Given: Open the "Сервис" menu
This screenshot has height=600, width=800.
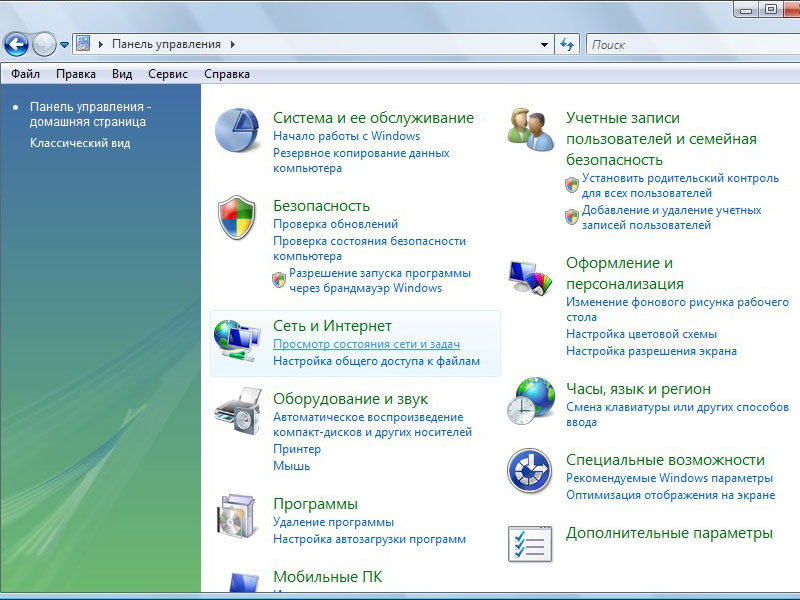Looking at the screenshot, I should click(x=167, y=74).
